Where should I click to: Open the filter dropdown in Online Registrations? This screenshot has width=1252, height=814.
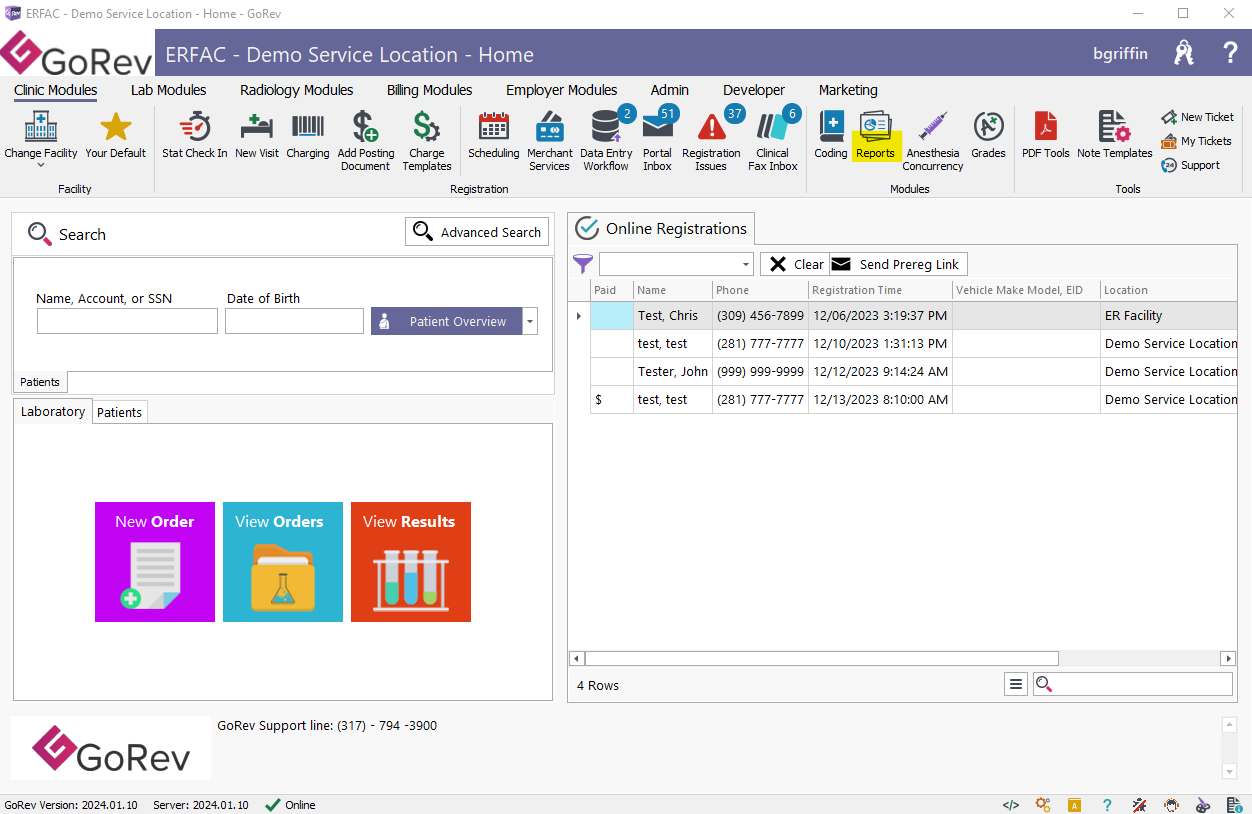[746, 264]
